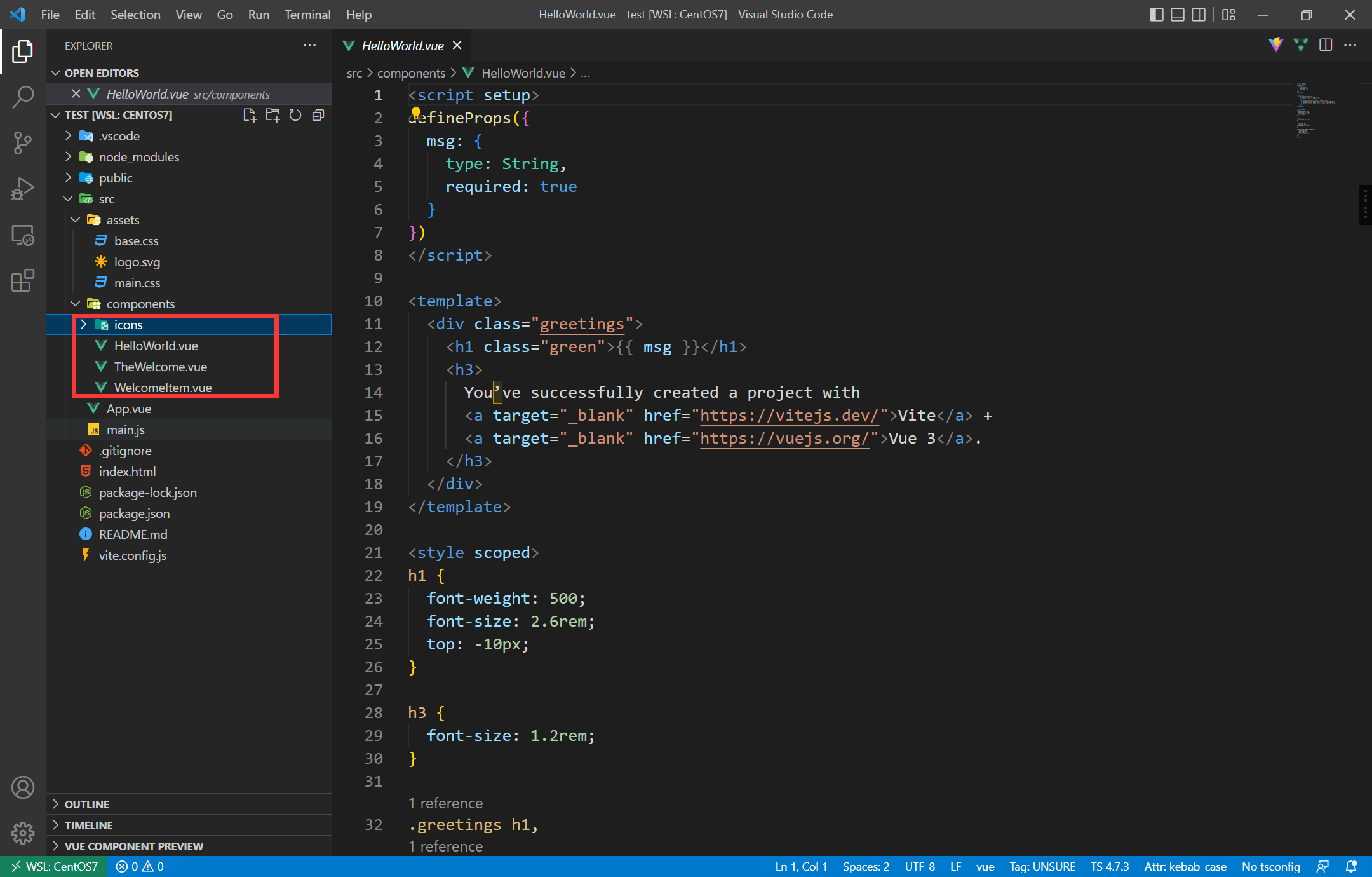Image resolution: width=1372 pixels, height=877 pixels.
Task: Collapse the components folder
Action: tap(76, 304)
